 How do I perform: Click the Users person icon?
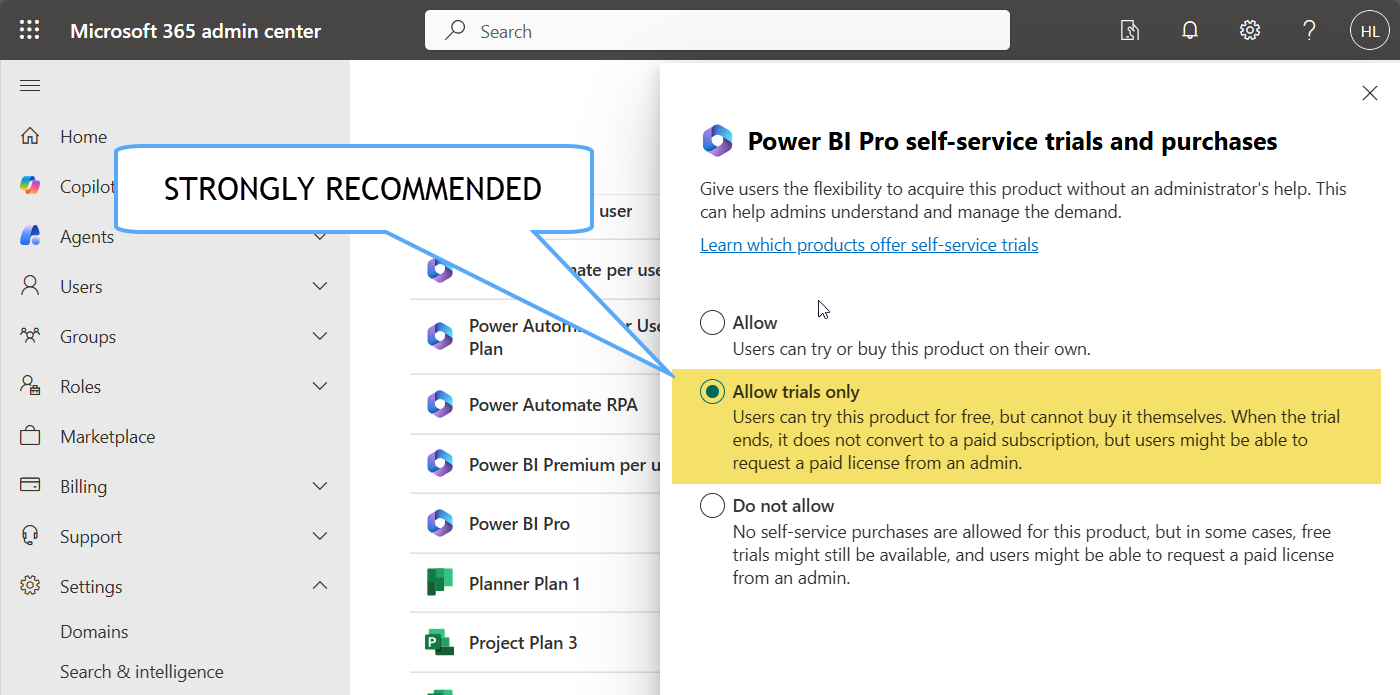30,286
